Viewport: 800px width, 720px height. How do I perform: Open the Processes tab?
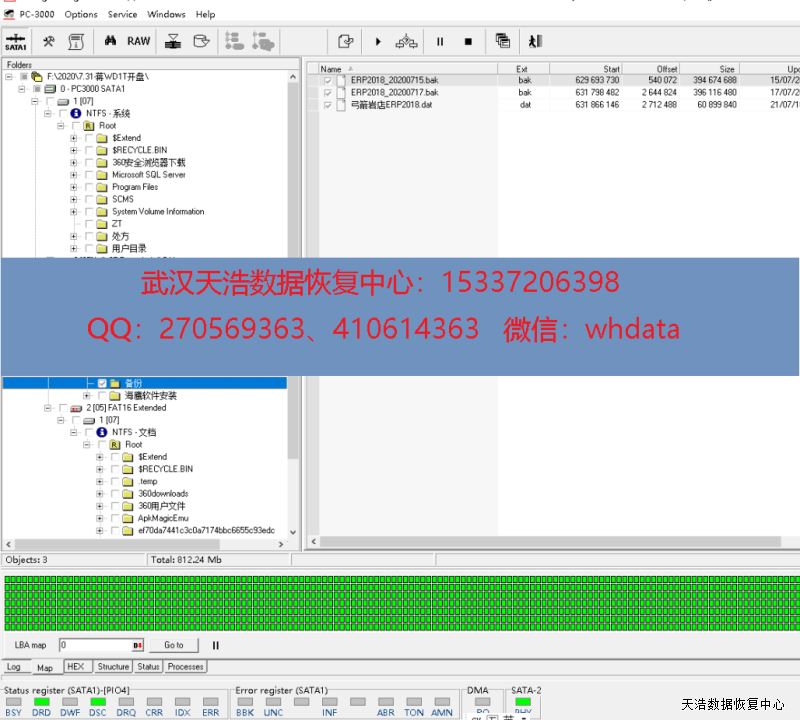[x=185, y=667]
